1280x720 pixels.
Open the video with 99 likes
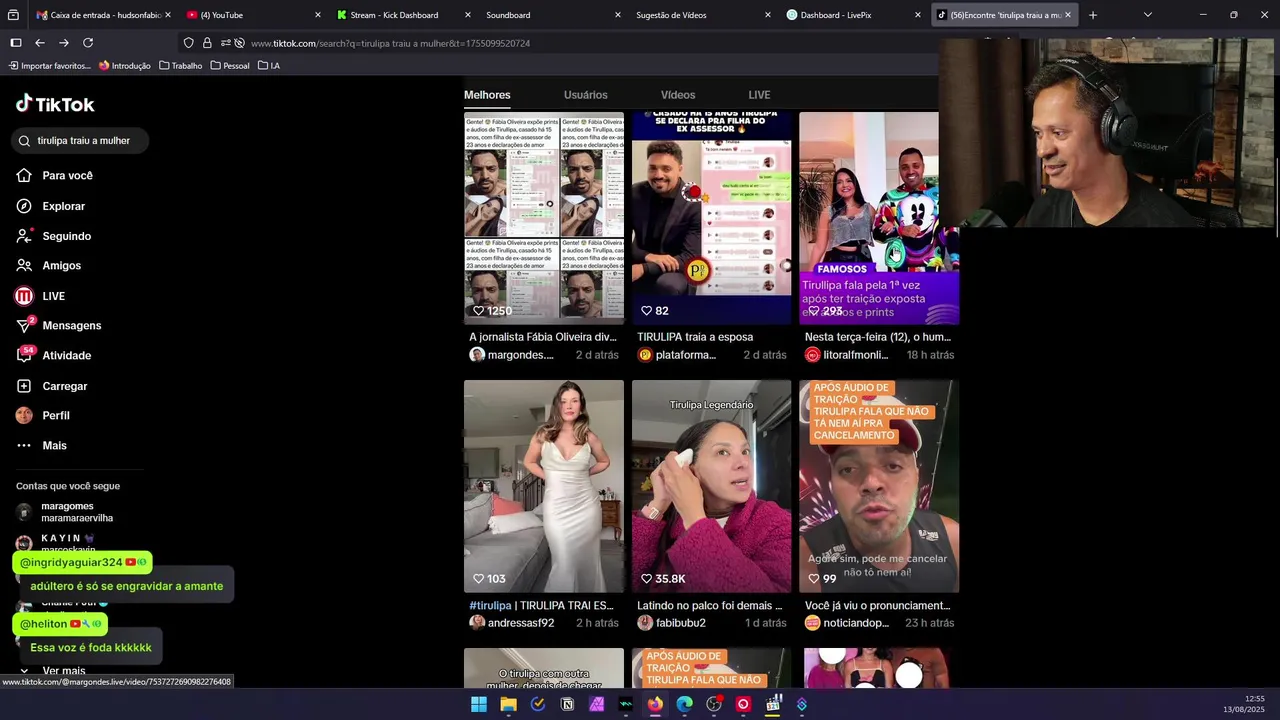(x=879, y=486)
